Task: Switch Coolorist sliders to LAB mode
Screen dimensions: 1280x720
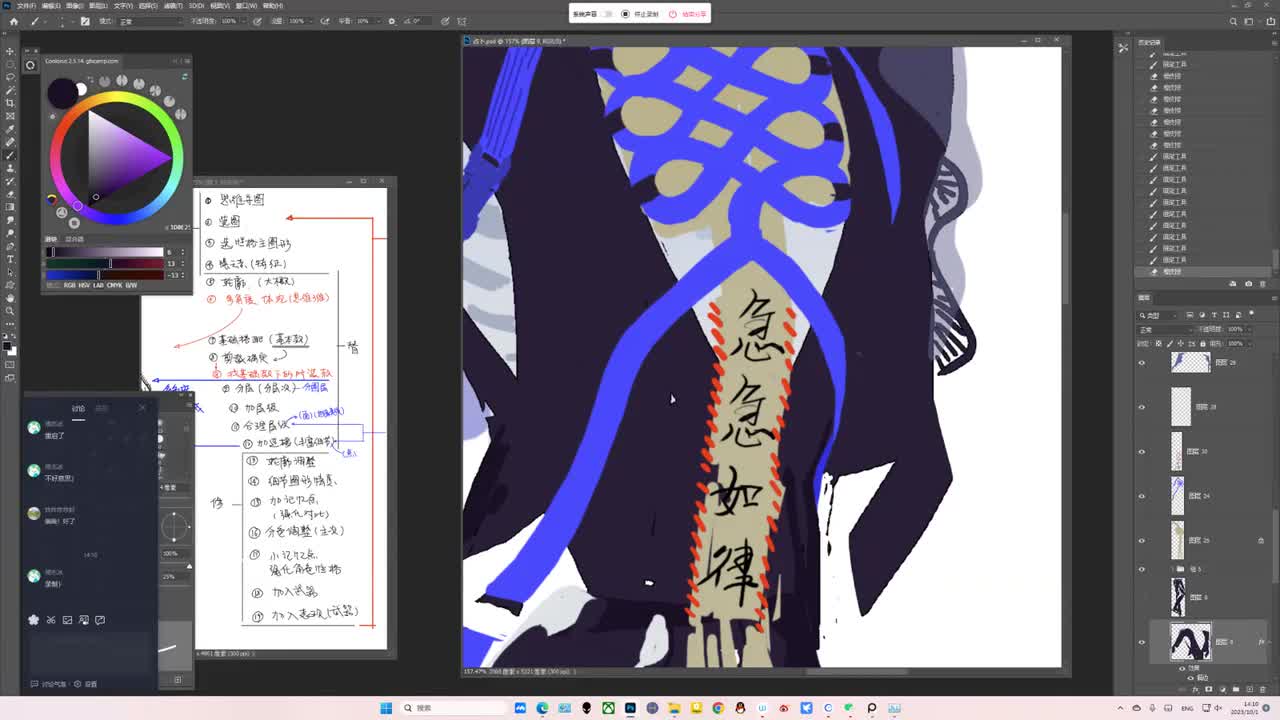Action: pyautogui.click(x=99, y=285)
